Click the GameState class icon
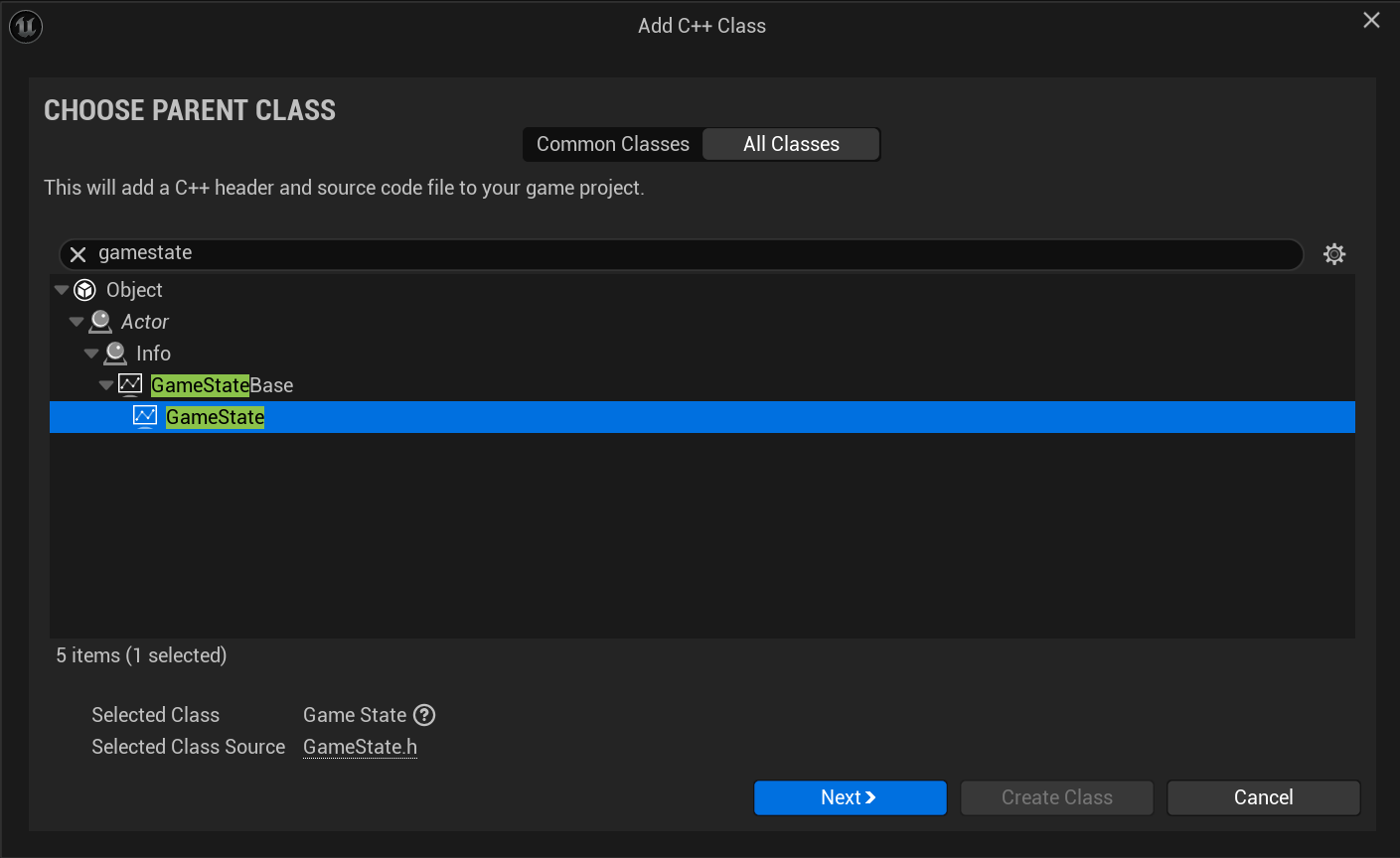This screenshot has width=1400, height=858. click(145, 416)
